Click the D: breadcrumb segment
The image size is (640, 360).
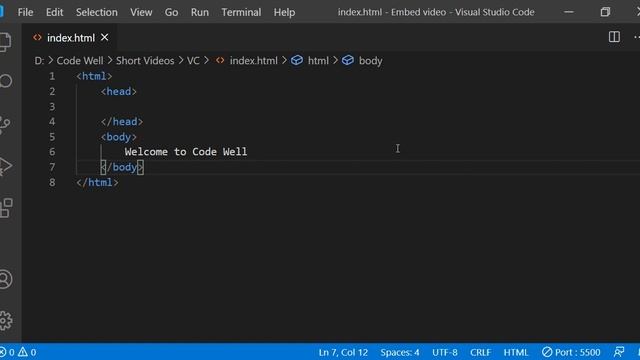39,61
